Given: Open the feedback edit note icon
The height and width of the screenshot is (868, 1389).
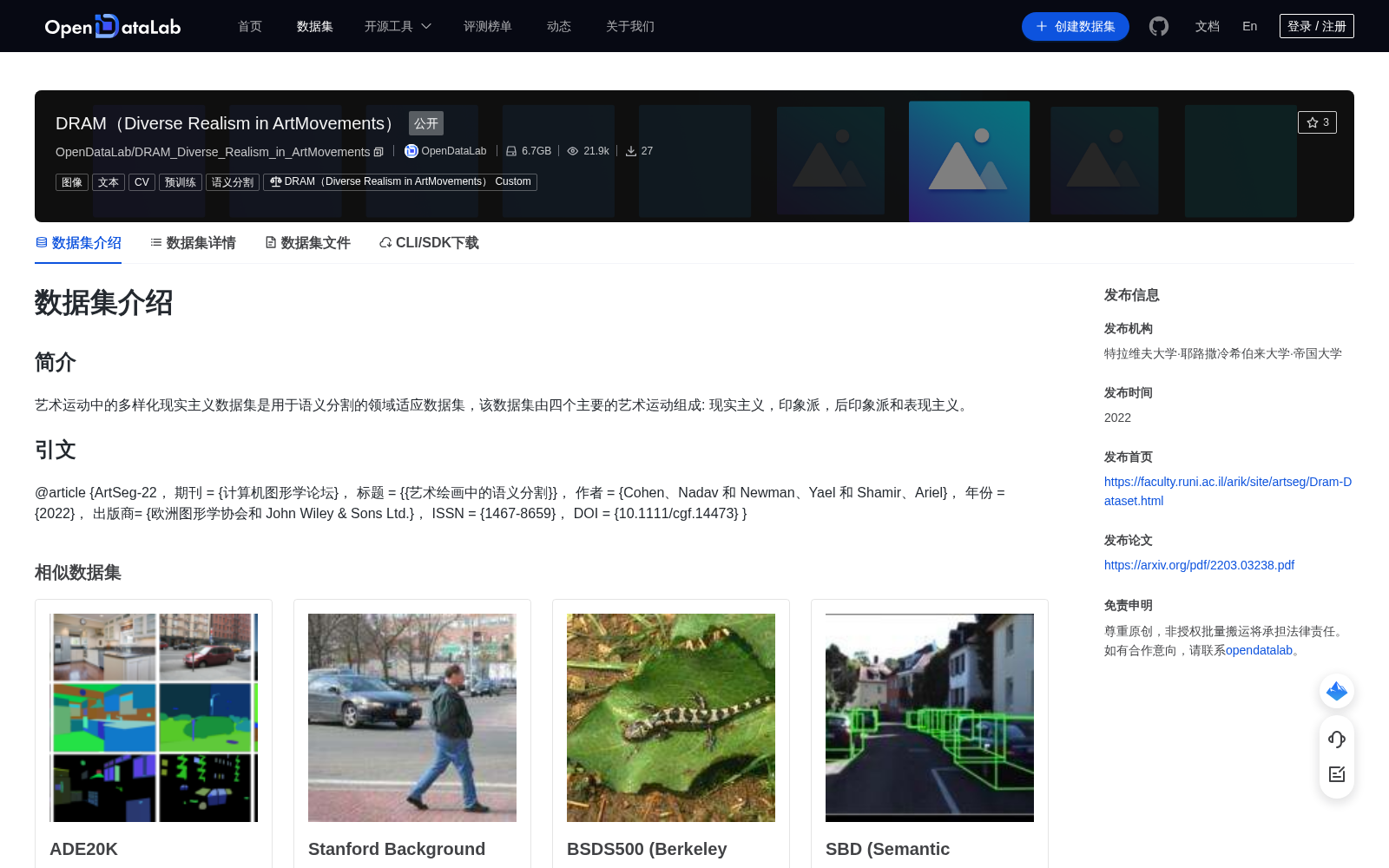Looking at the screenshot, I should pos(1337,774).
